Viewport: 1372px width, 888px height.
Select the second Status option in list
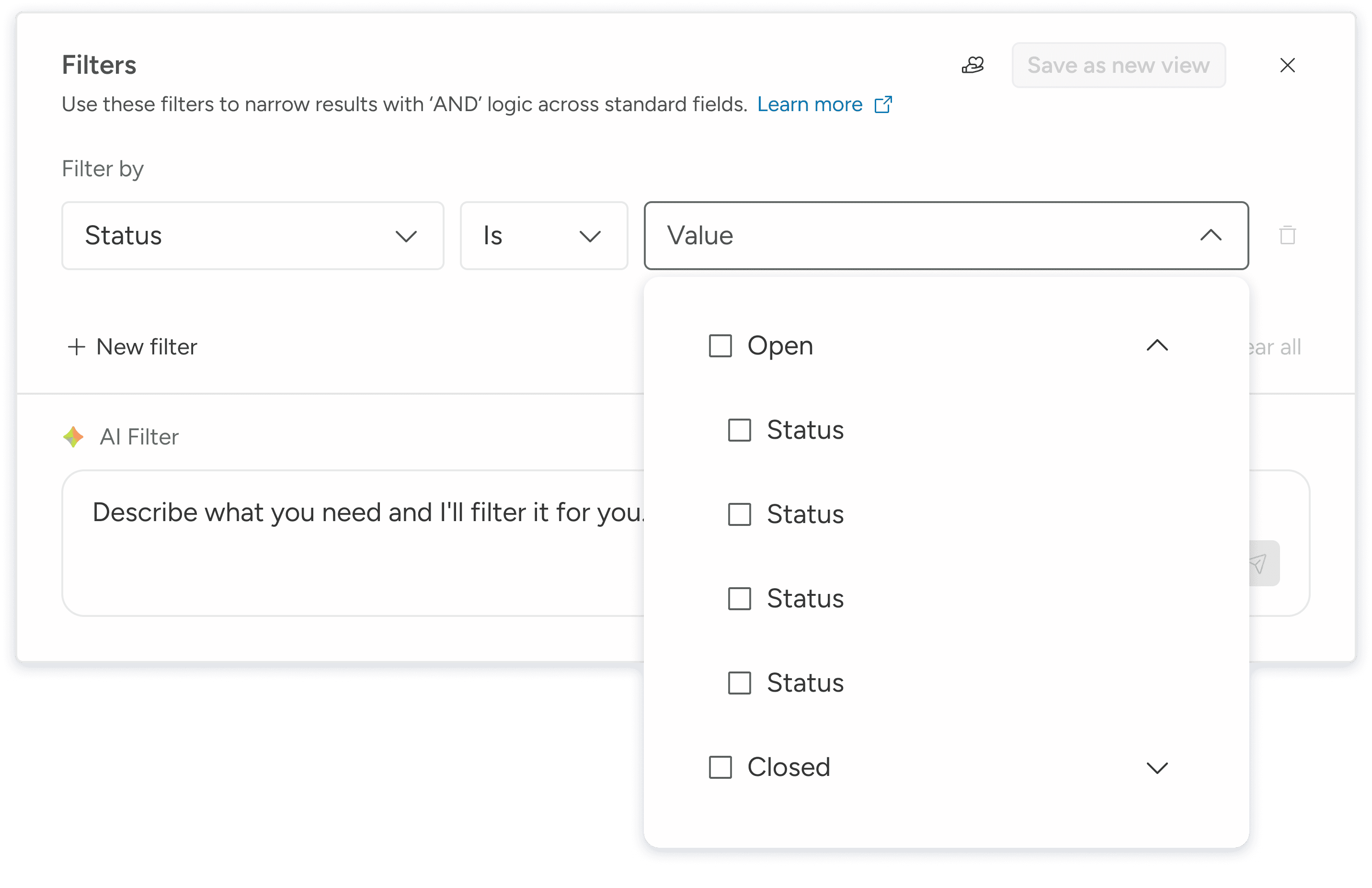pos(805,514)
